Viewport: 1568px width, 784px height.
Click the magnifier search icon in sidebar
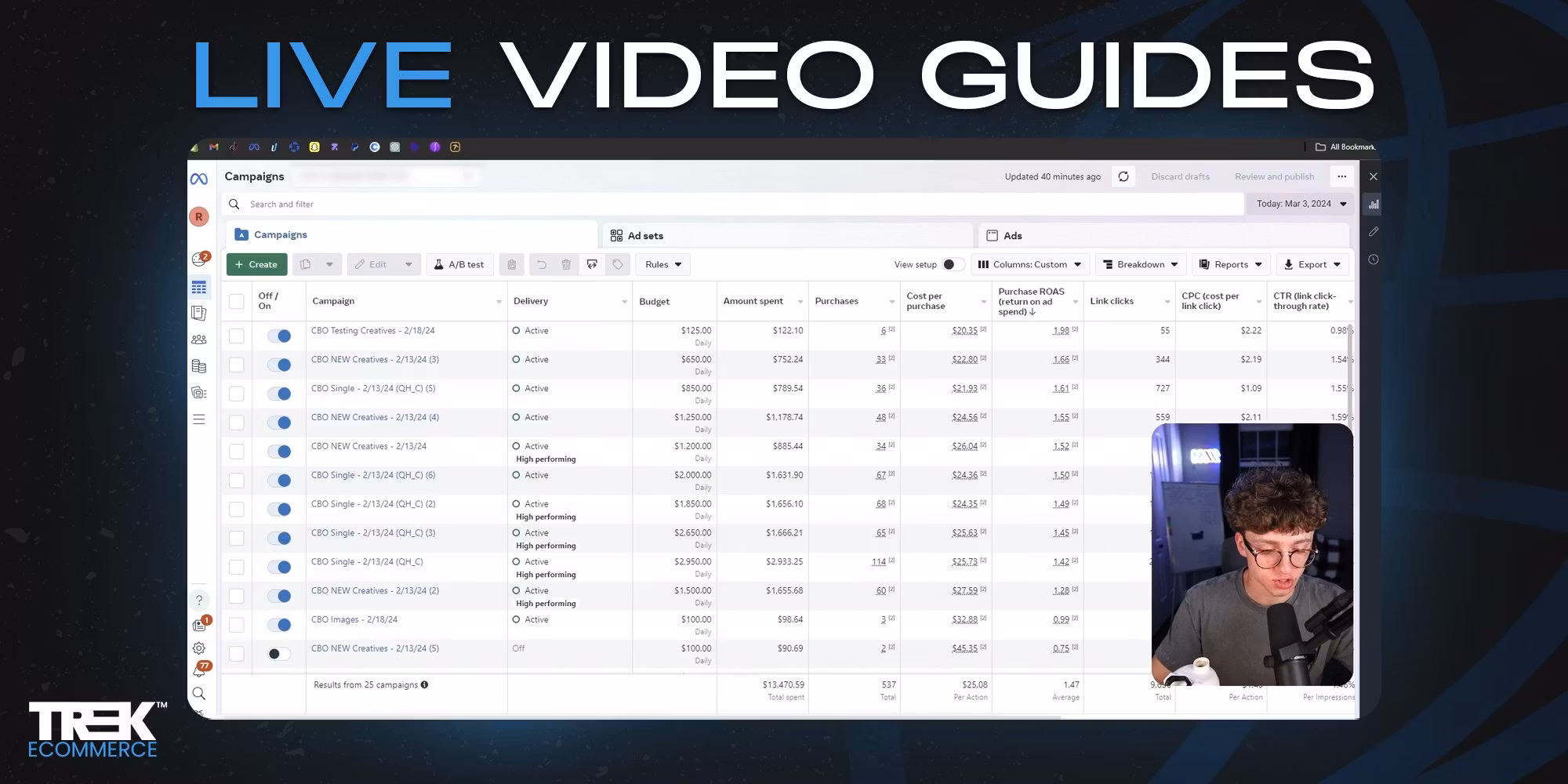[199, 694]
